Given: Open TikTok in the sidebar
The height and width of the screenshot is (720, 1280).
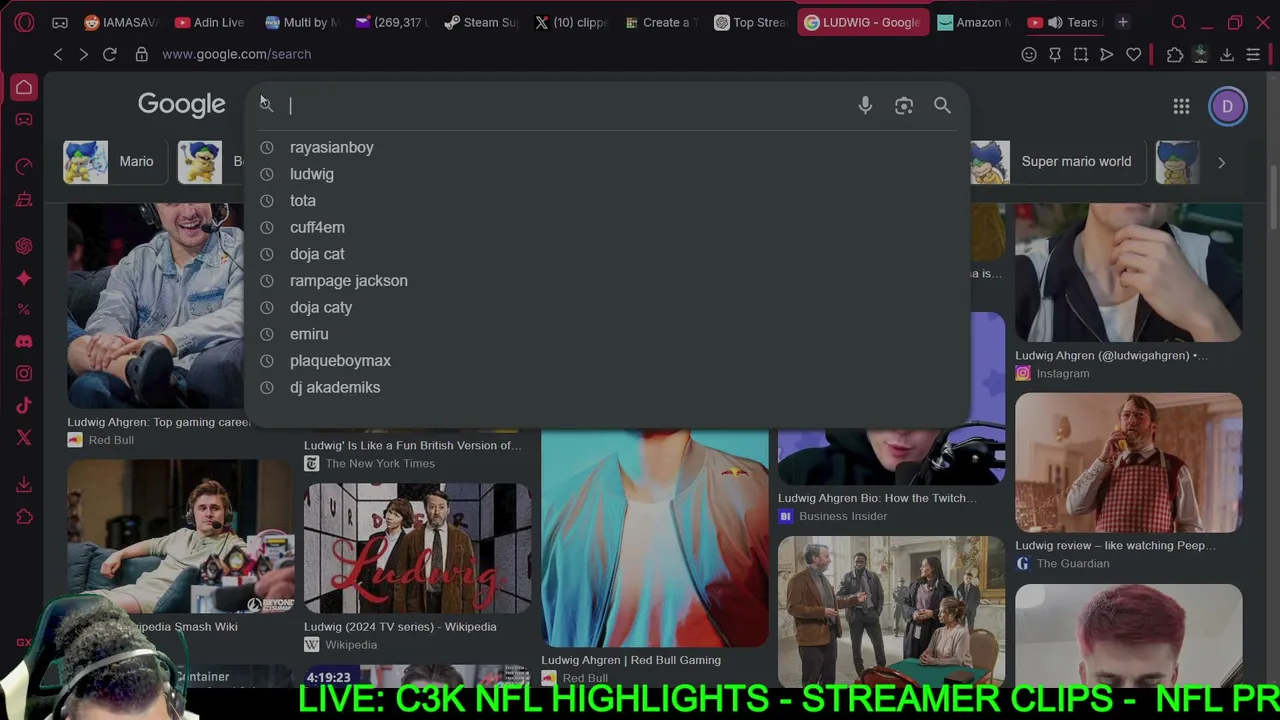Looking at the screenshot, I should [24, 406].
